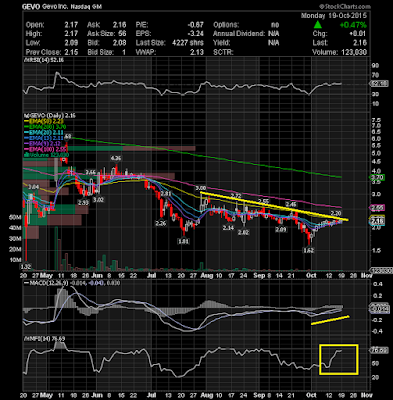Click the 1.81 low annotation
This screenshot has height=400, width=393.
(184, 241)
